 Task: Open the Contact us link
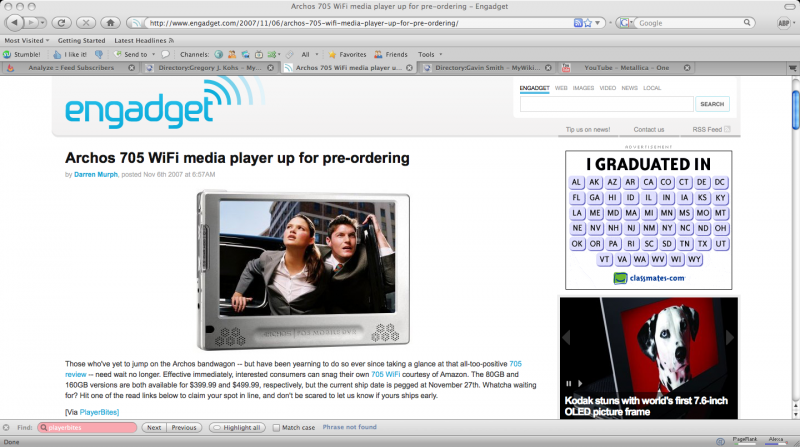649,130
